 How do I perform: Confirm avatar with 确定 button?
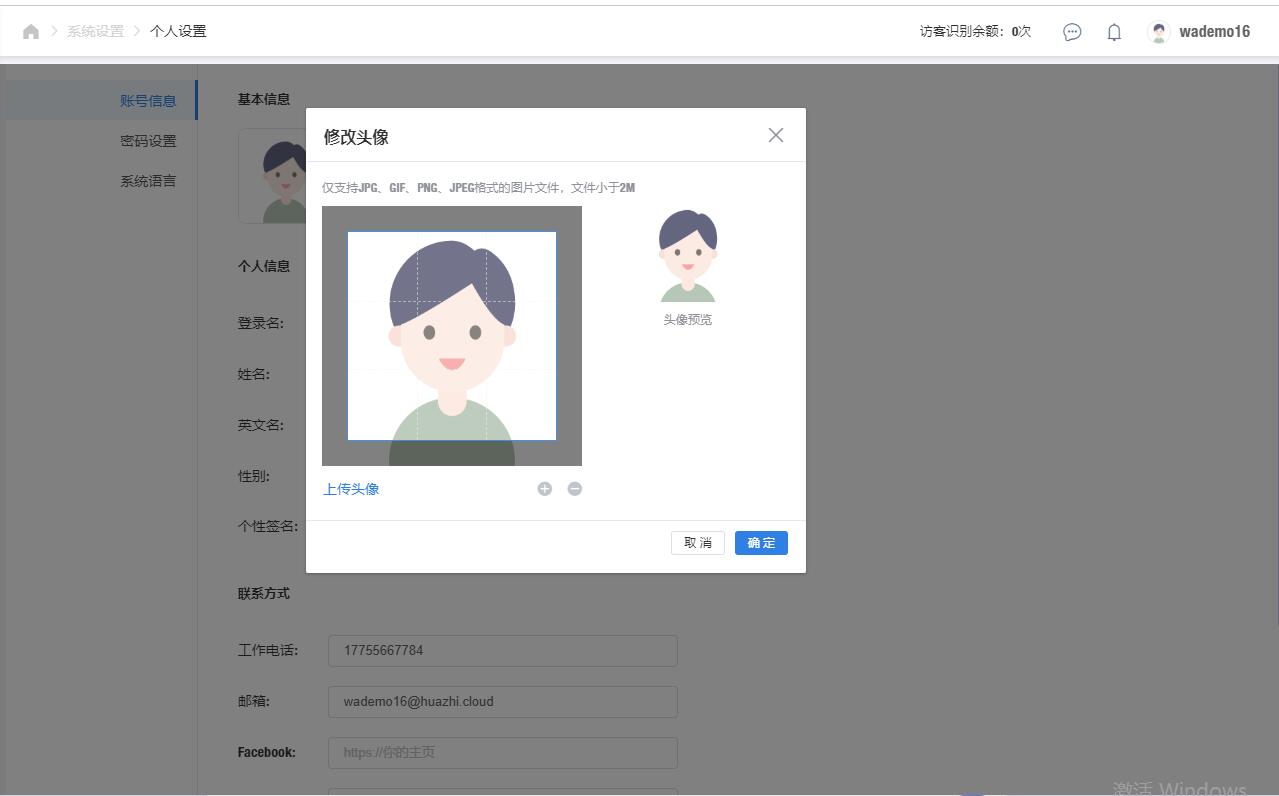point(761,543)
